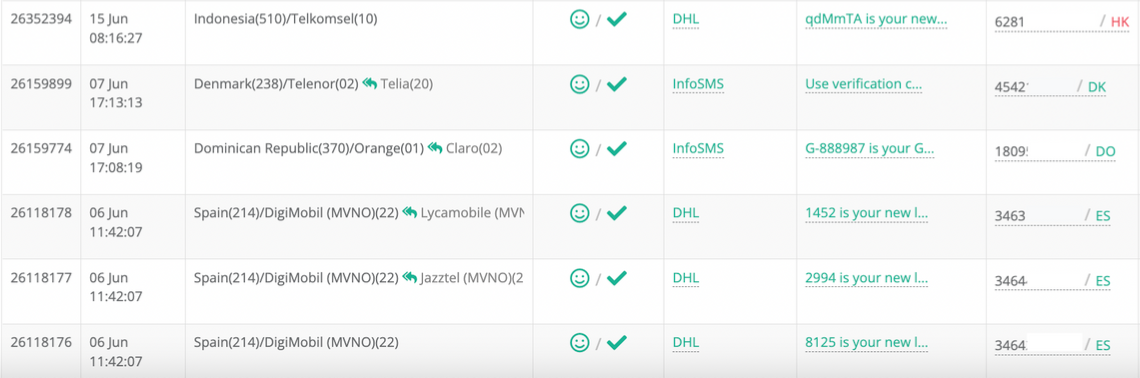Screen dimensions: 1140x378
Task: Click smiley icon in row 26118177
Action: pos(579,278)
